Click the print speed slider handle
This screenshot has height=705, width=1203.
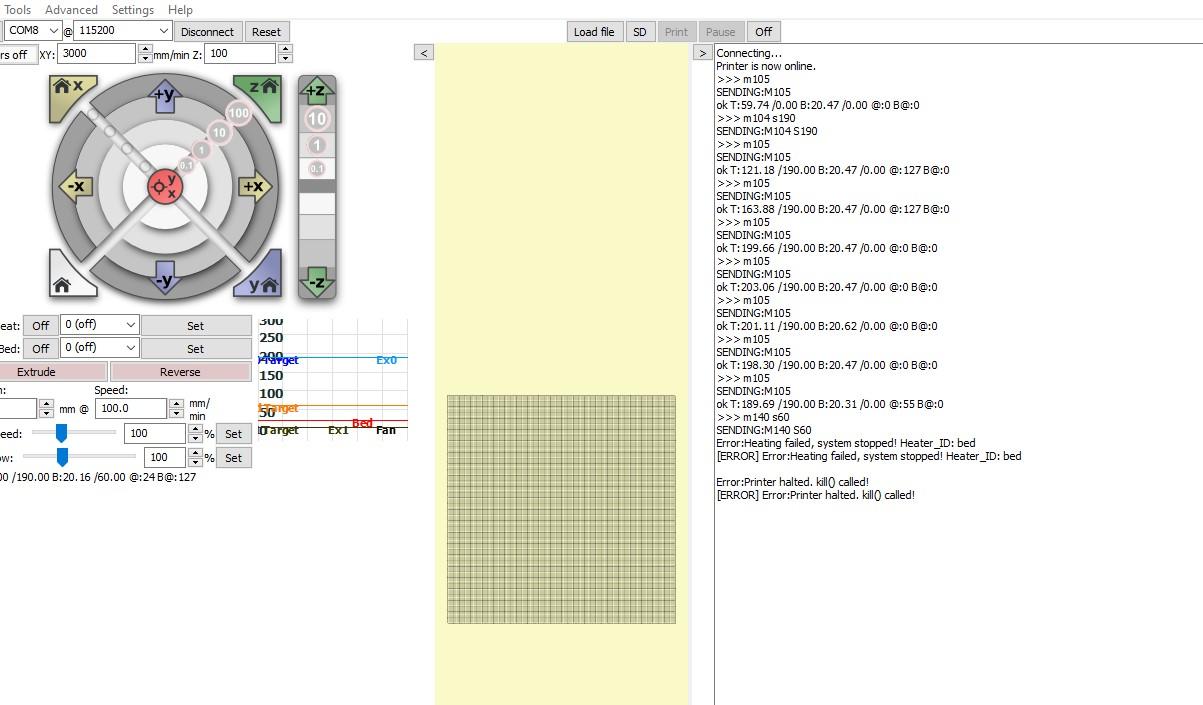tap(61, 432)
